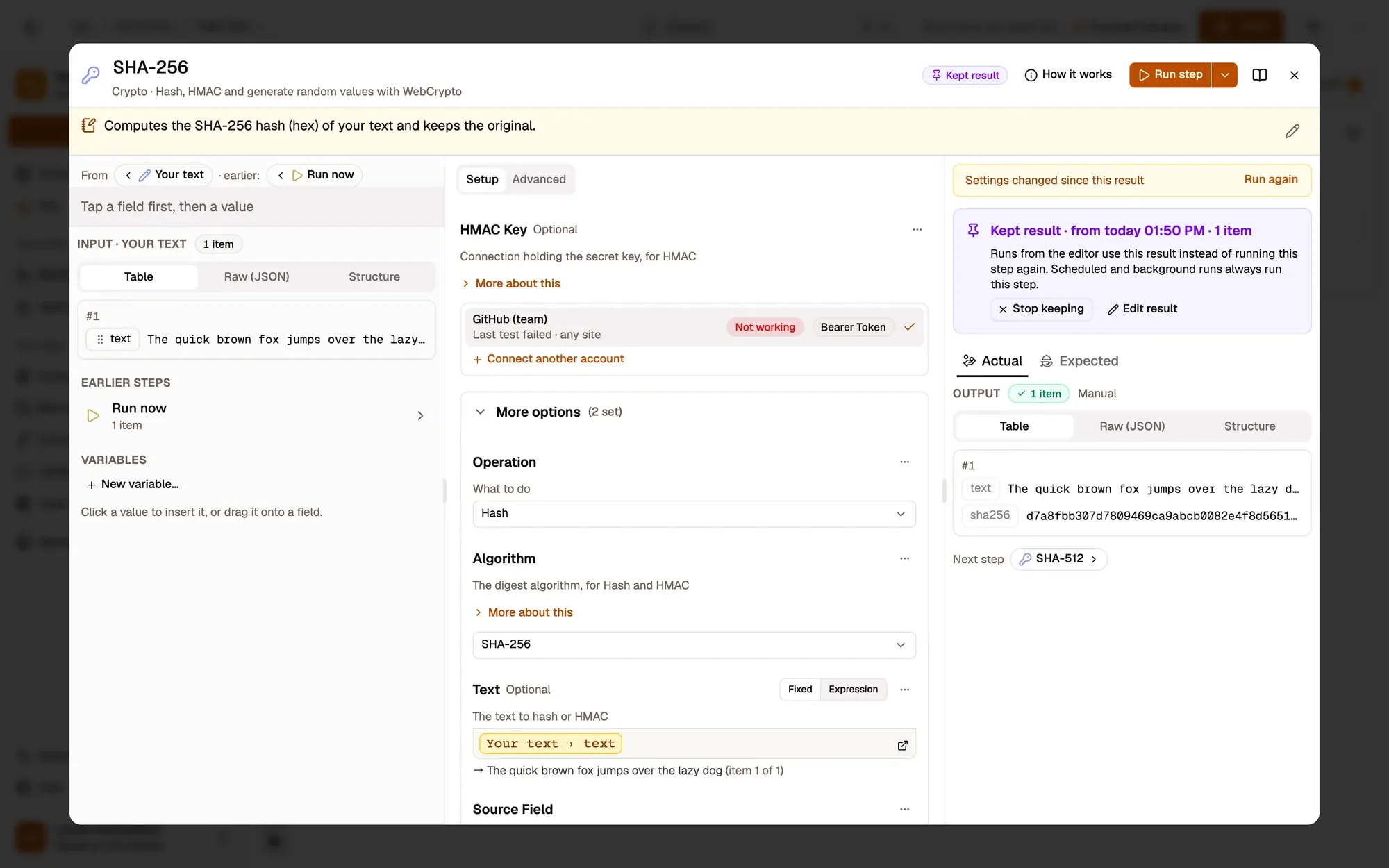Select the GitHub (team) connection checkmark
Viewport: 1389px width, 868px height.
[x=909, y=327]
